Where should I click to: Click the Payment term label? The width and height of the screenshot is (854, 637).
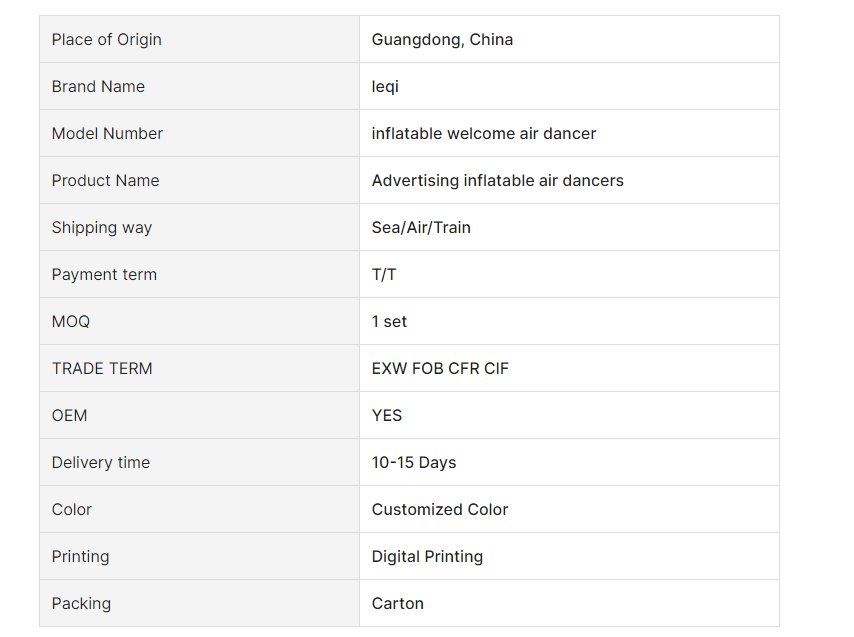pyautogui.click(x=104, y=274)
